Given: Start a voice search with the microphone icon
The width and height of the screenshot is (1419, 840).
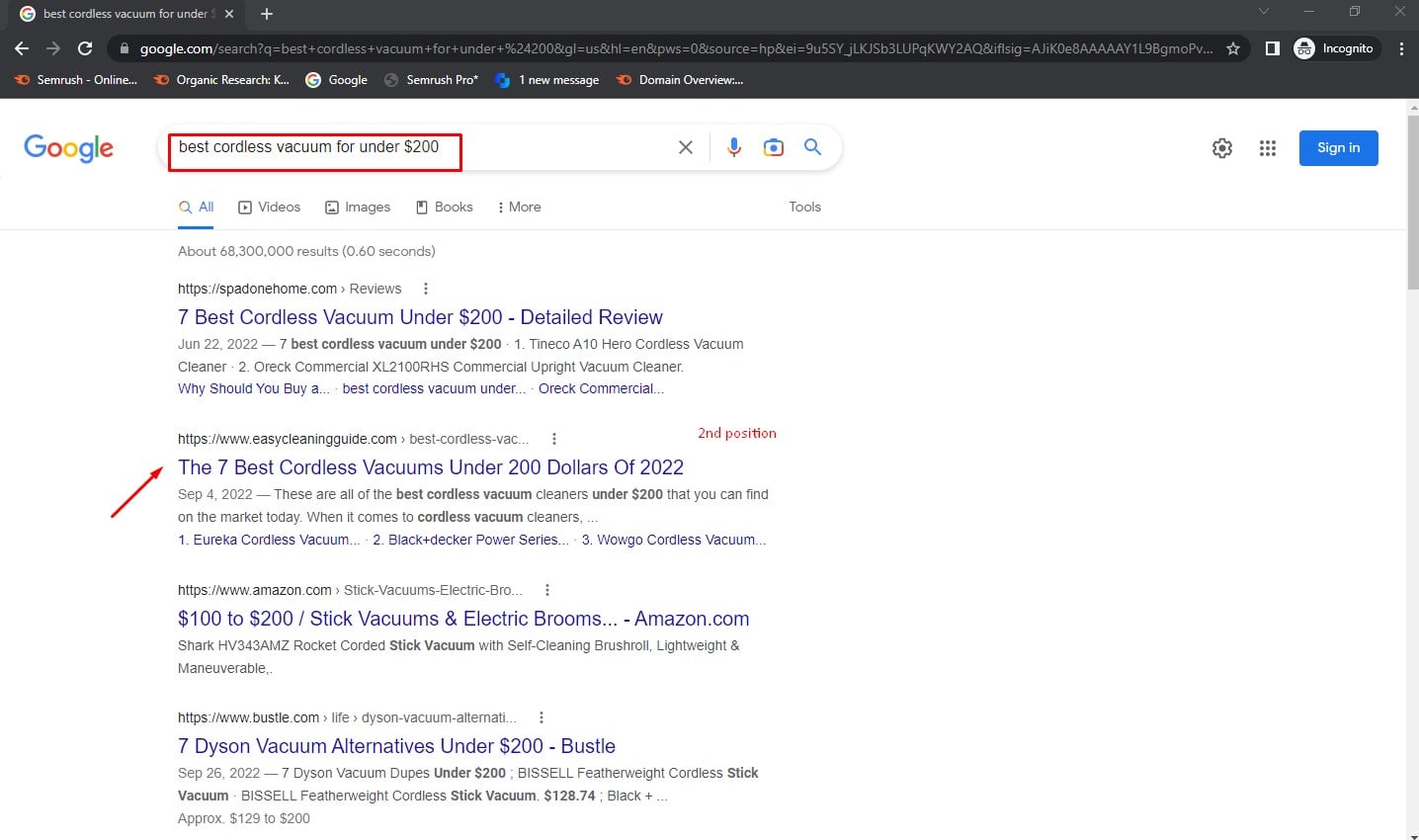Looking at the screenshot, I should tap(734, 146).
